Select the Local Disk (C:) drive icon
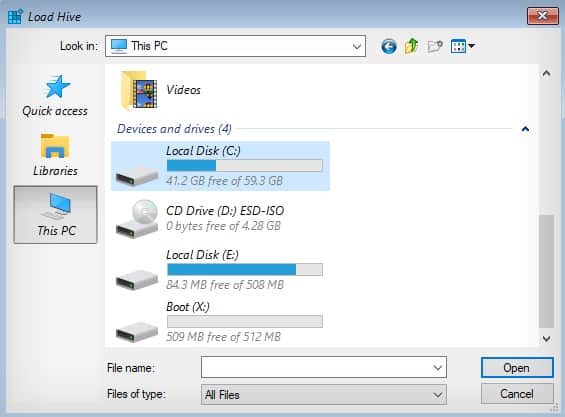Viewport: 565px width, 417px height. pyautogui.click(x=137, y=176)
